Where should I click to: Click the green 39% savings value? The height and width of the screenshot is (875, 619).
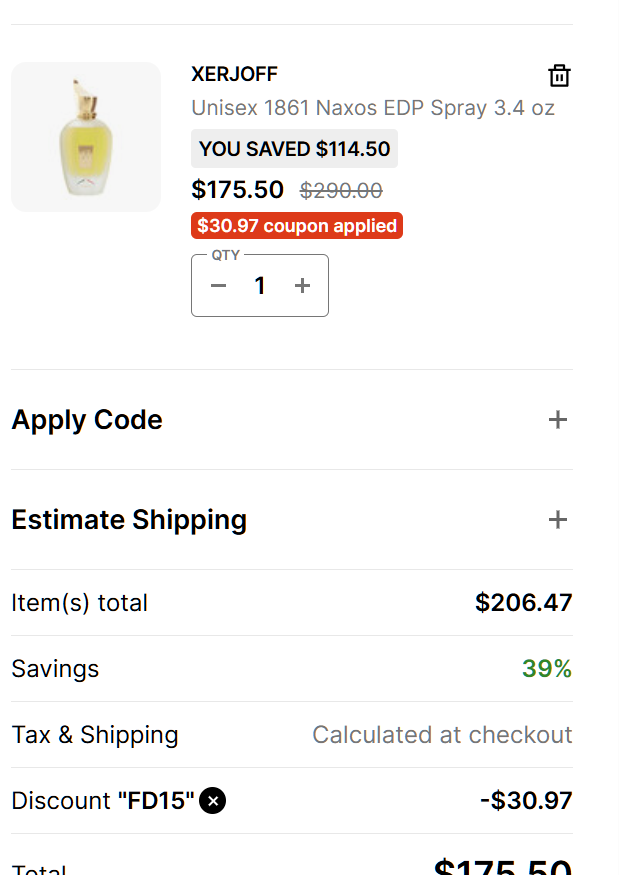(547, 669)
